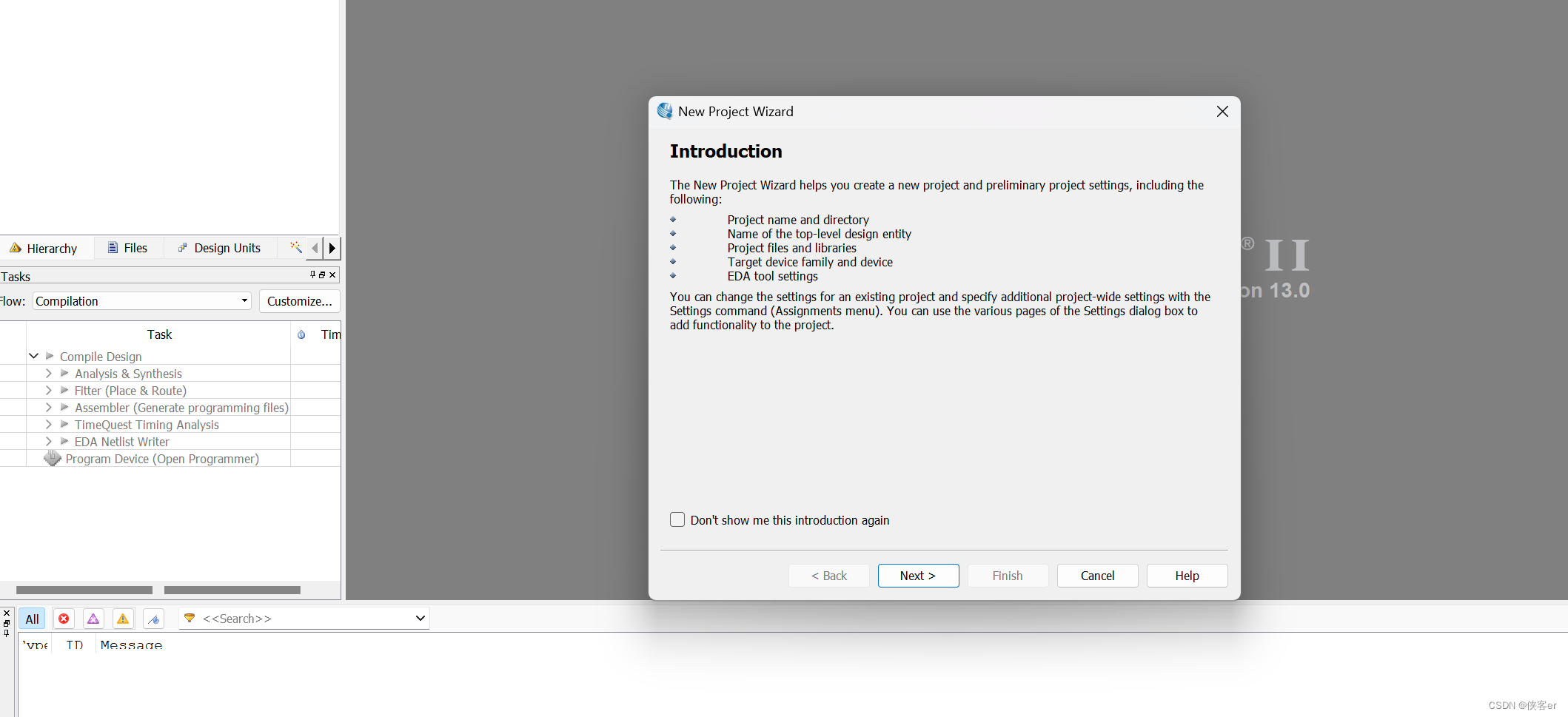1568x717 pixels.
Task: Close the Messages panel
Action: point(7,613)
